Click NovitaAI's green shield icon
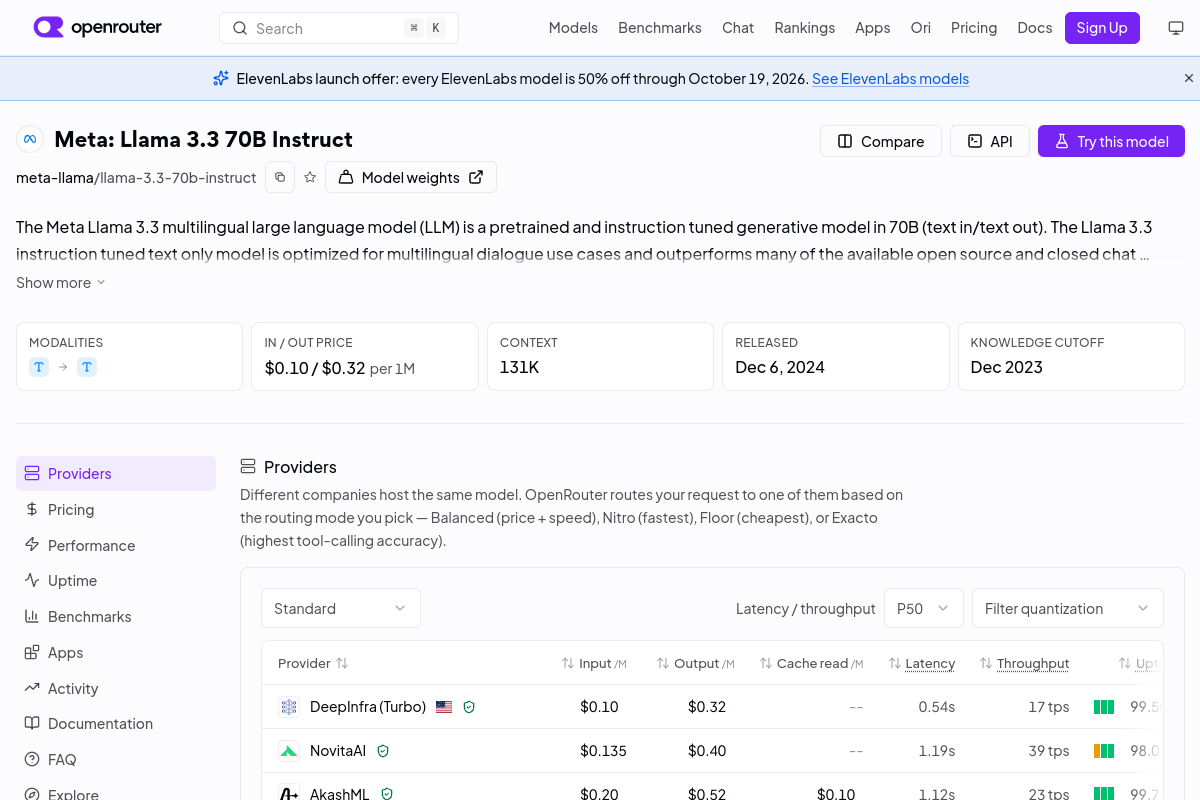 click(x=382, y=751)
